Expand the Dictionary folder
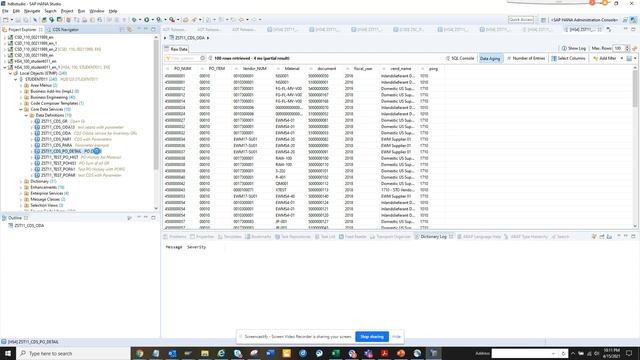 (x=21, y=181)
